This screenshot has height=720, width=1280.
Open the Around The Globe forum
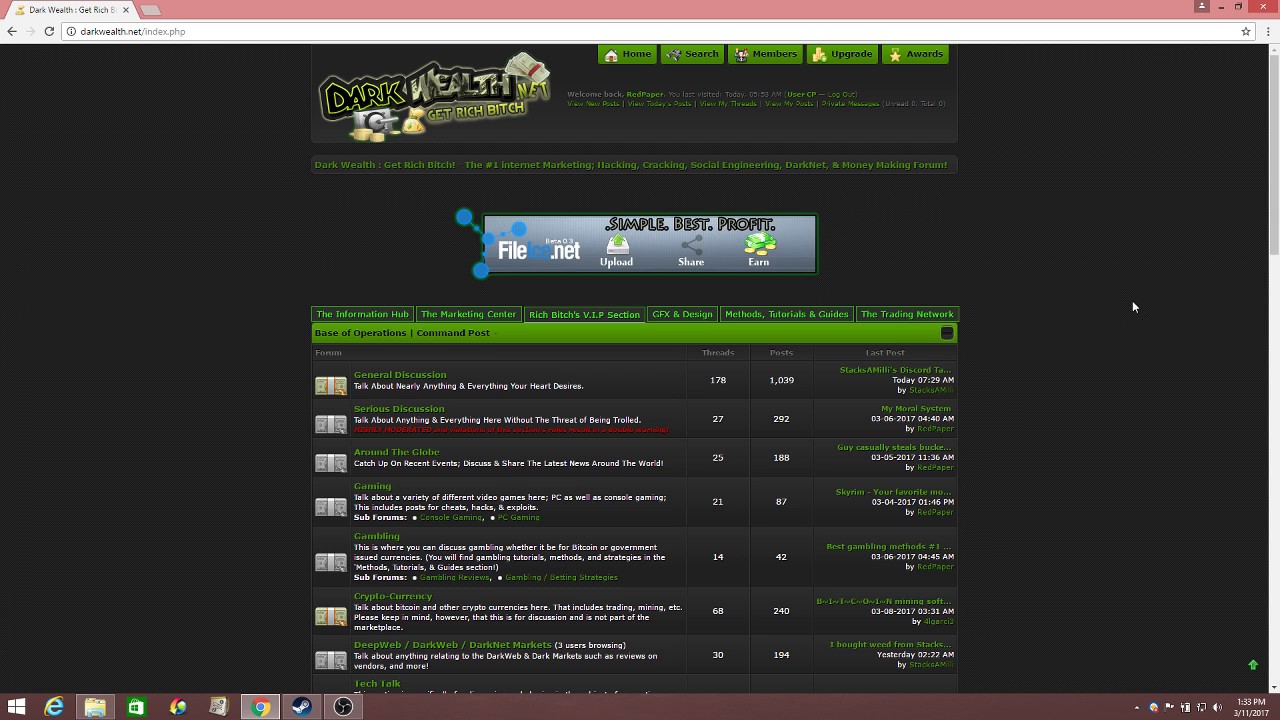[x=396, y=452]
